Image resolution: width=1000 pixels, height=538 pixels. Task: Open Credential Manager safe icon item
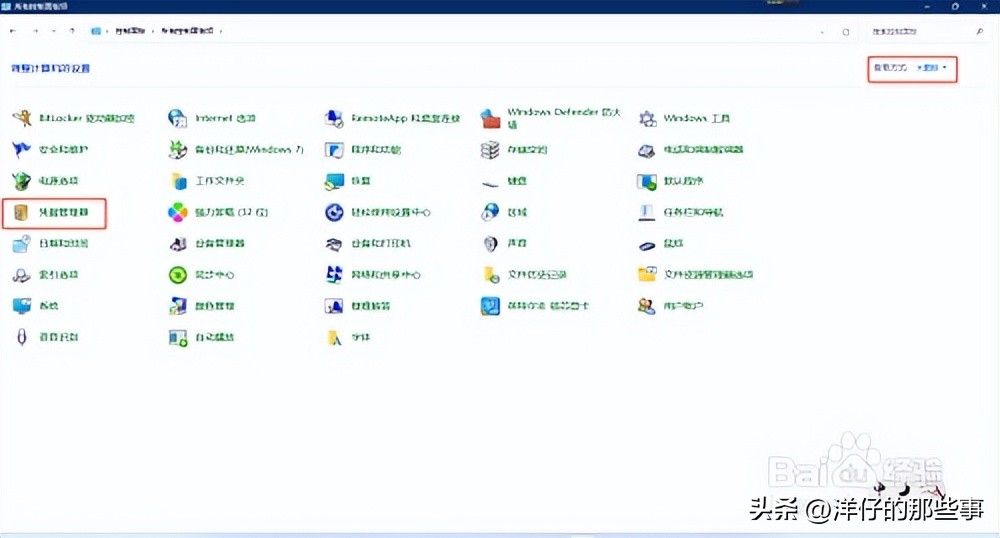click(x=54, y=212)
